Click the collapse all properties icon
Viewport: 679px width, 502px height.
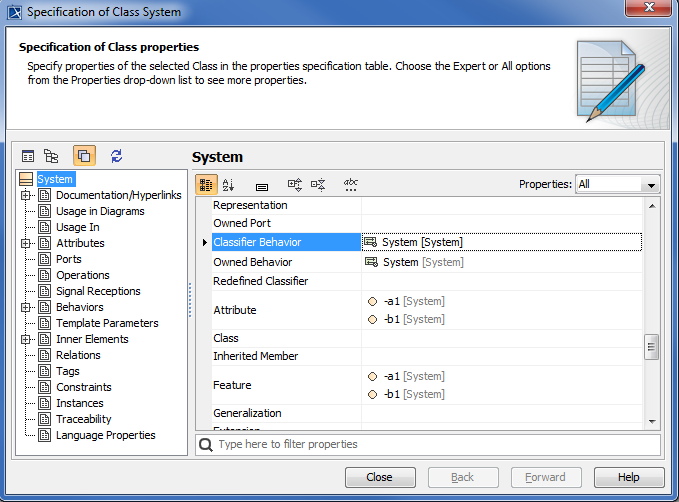coord(318,185)
